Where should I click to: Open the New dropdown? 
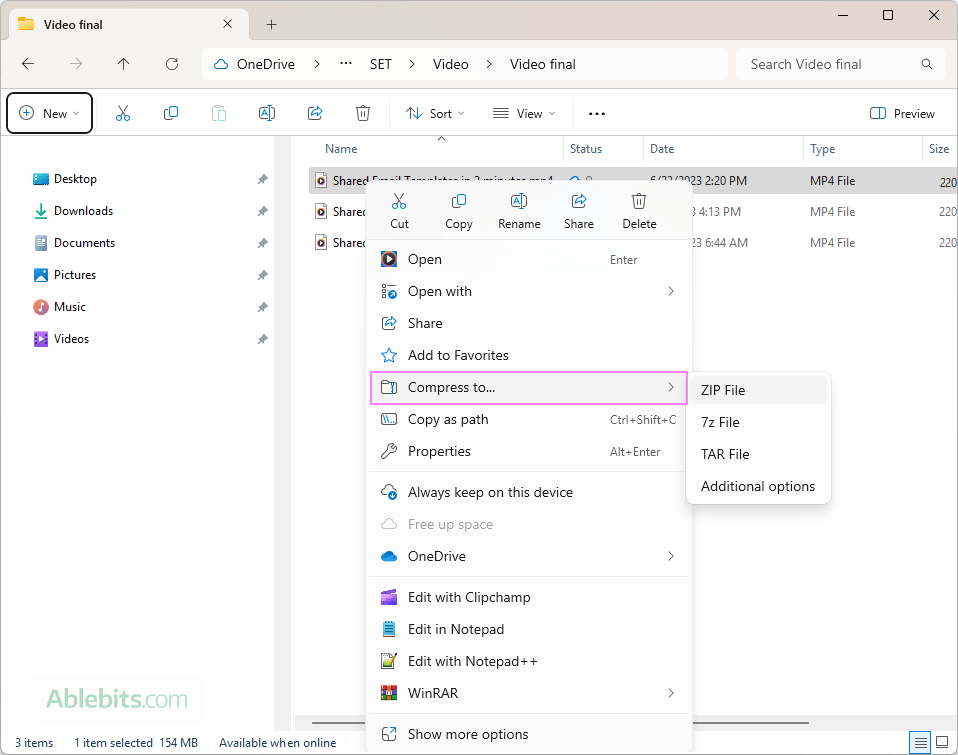click(49, 113)
